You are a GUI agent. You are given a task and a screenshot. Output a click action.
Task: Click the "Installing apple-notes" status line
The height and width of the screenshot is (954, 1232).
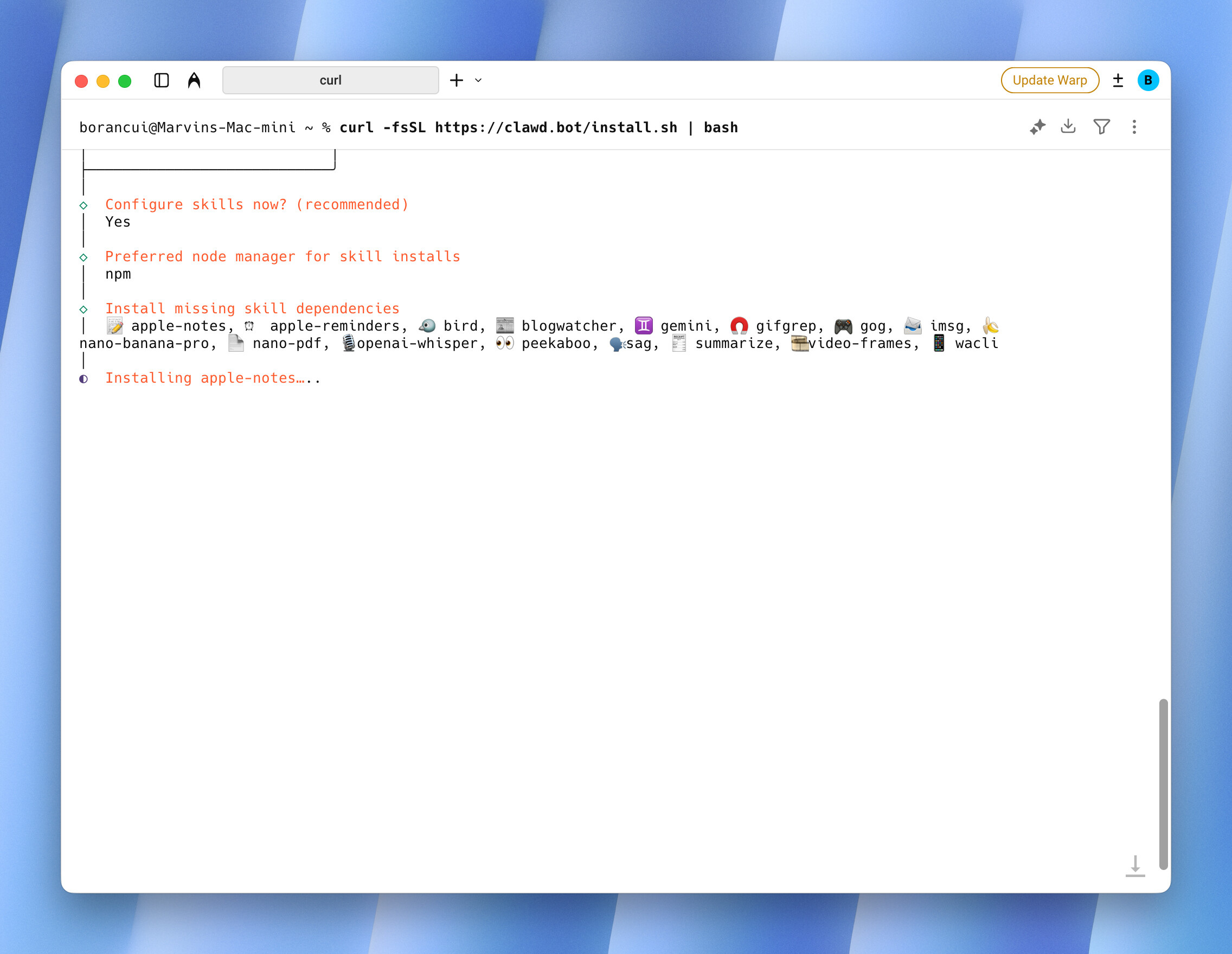213,378
